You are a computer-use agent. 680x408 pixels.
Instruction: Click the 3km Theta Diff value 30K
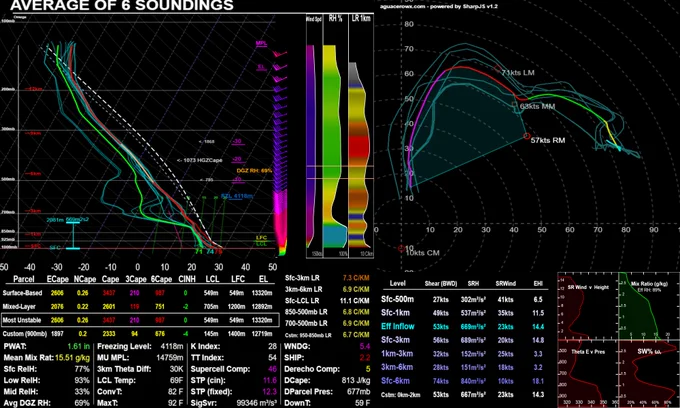pyautogui.click(x=176, y=369)
